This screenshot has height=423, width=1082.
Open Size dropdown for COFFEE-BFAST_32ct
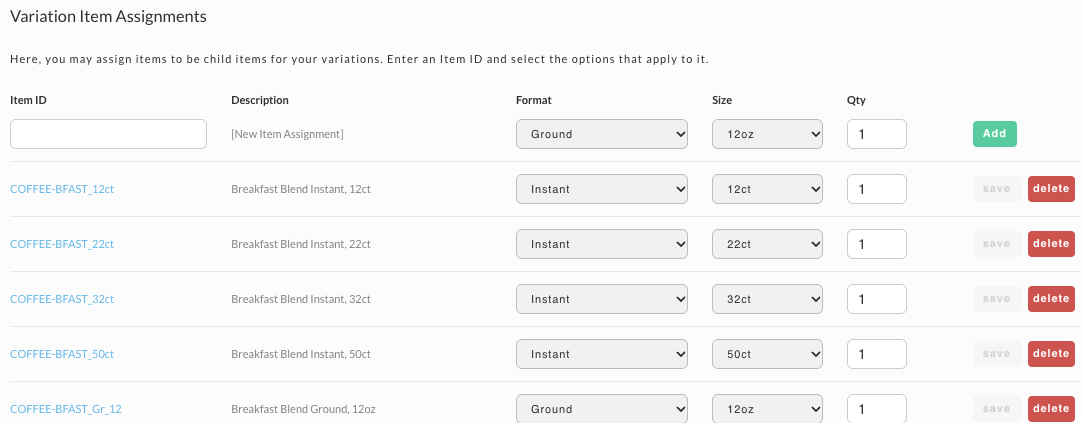click(x=767, y=299)
